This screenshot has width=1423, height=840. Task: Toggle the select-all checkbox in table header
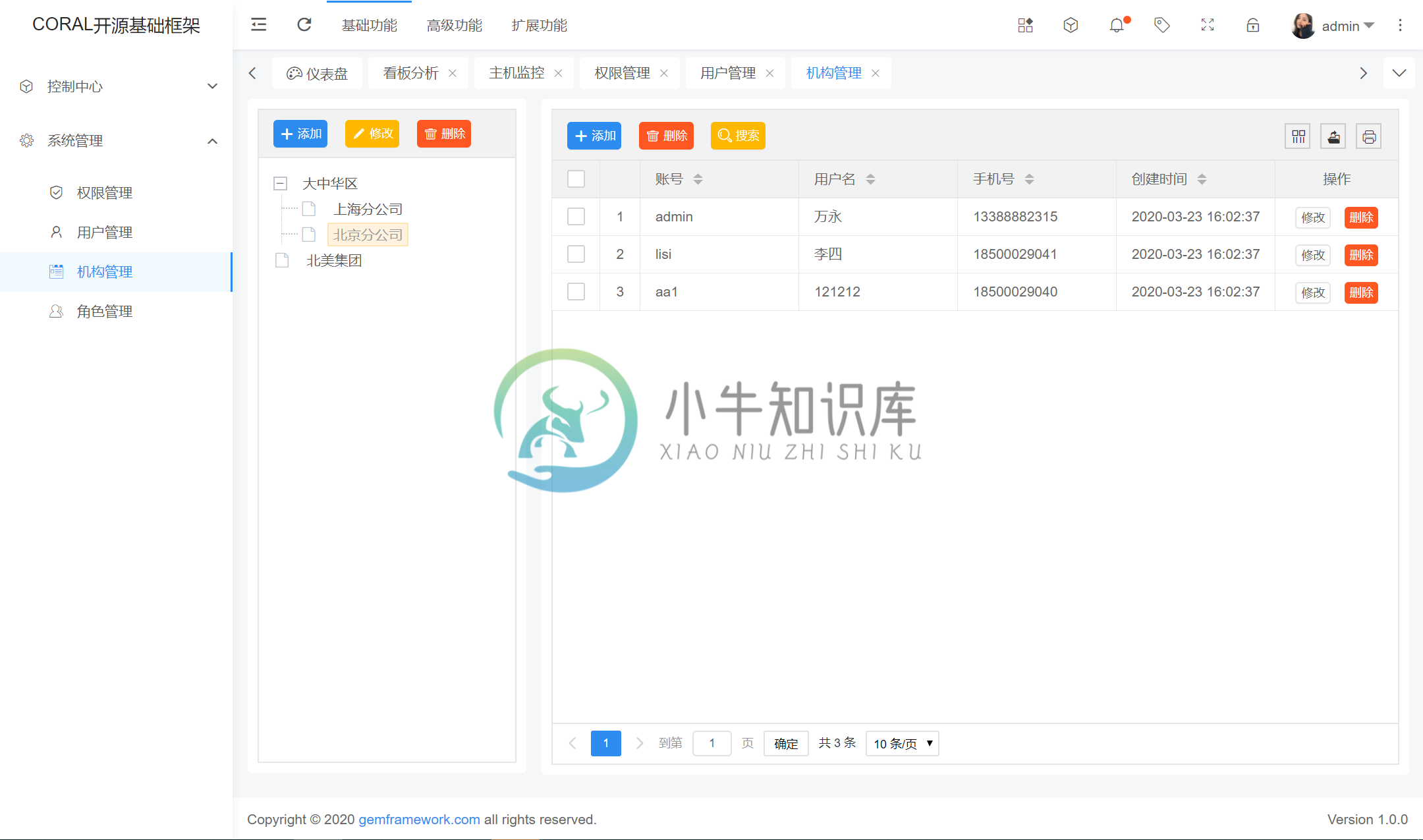(576, 179)
